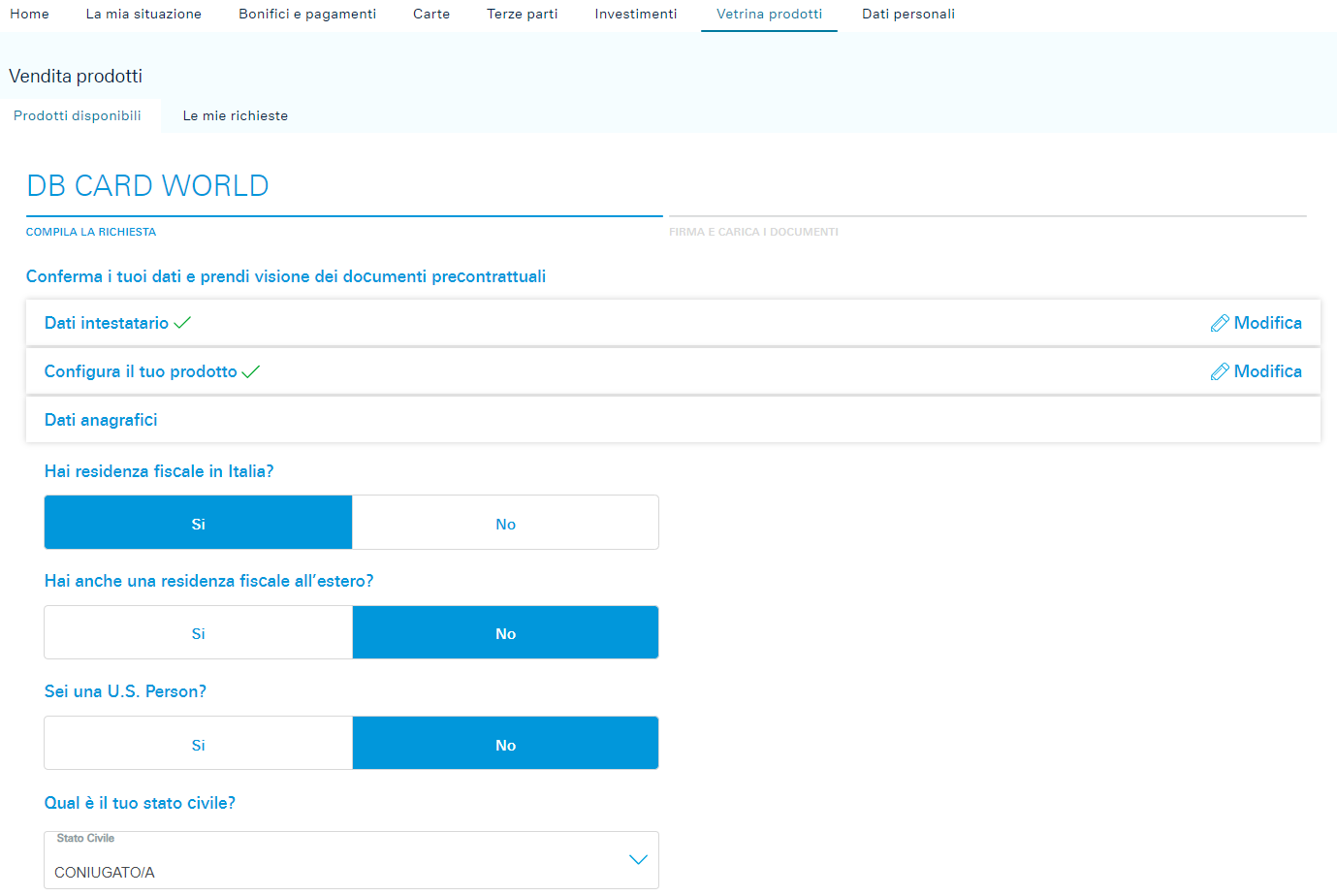
Task: Choose No for U.S. Person question
Action: (x=505, y=744)
